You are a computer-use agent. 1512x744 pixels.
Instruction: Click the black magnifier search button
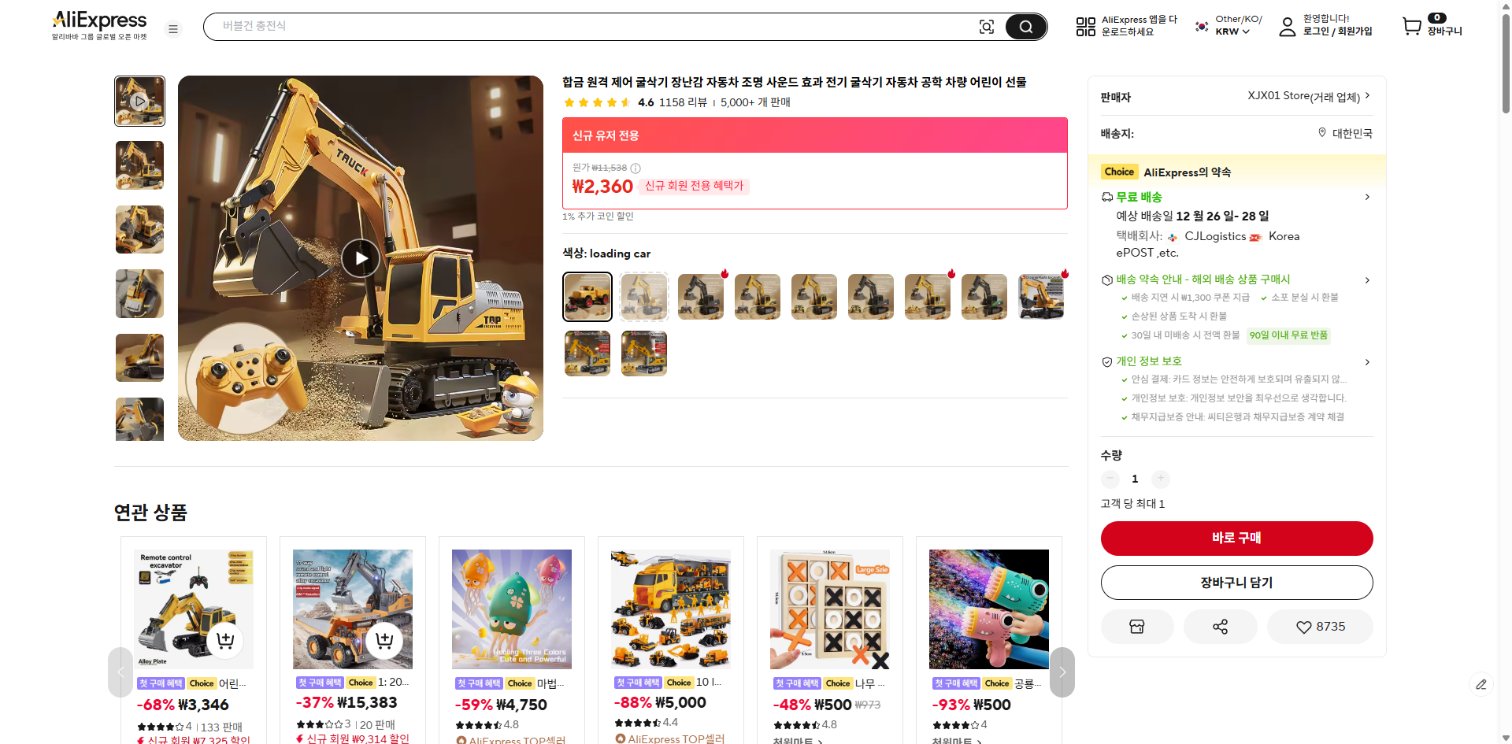click(x=1025, y=27)
